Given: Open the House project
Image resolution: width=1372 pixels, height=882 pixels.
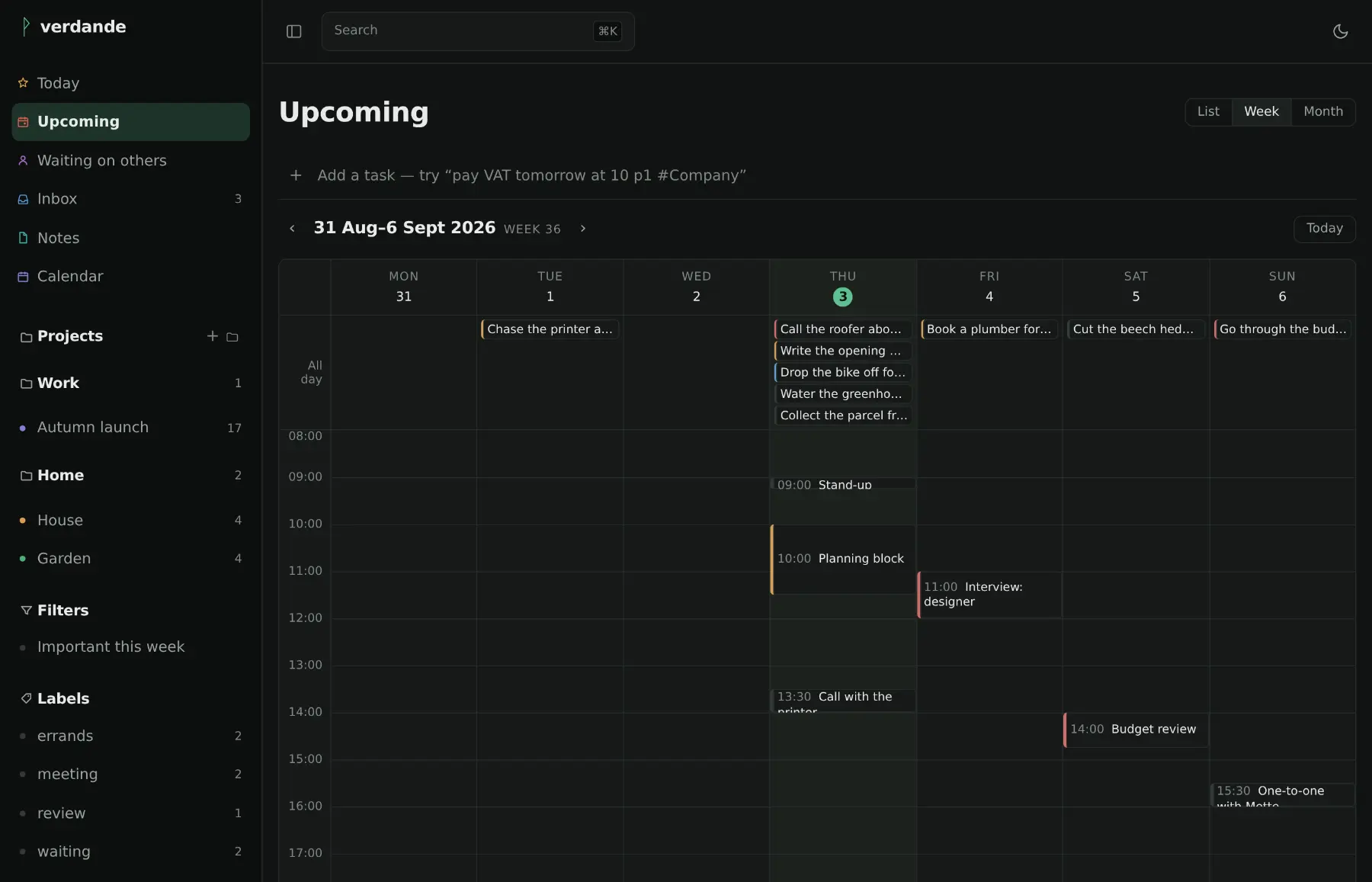Looking at the screenshot, I should point(130,521).
